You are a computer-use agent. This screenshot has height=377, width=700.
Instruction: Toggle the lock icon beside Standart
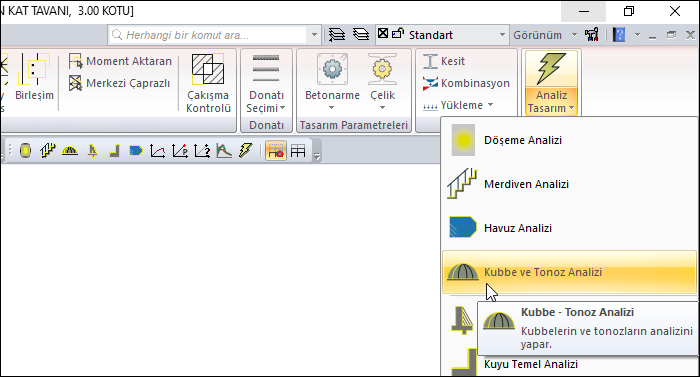(397, 34)
